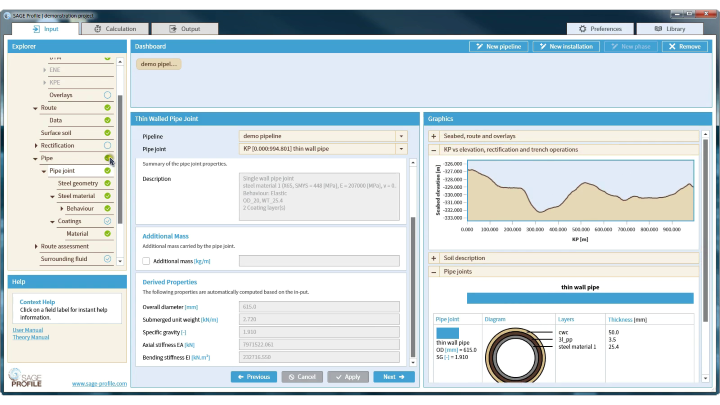The height and width of the screenshot is (405, 720).
Task: Click the SAGE Profile logo
Action: click(x=26, y=378)
